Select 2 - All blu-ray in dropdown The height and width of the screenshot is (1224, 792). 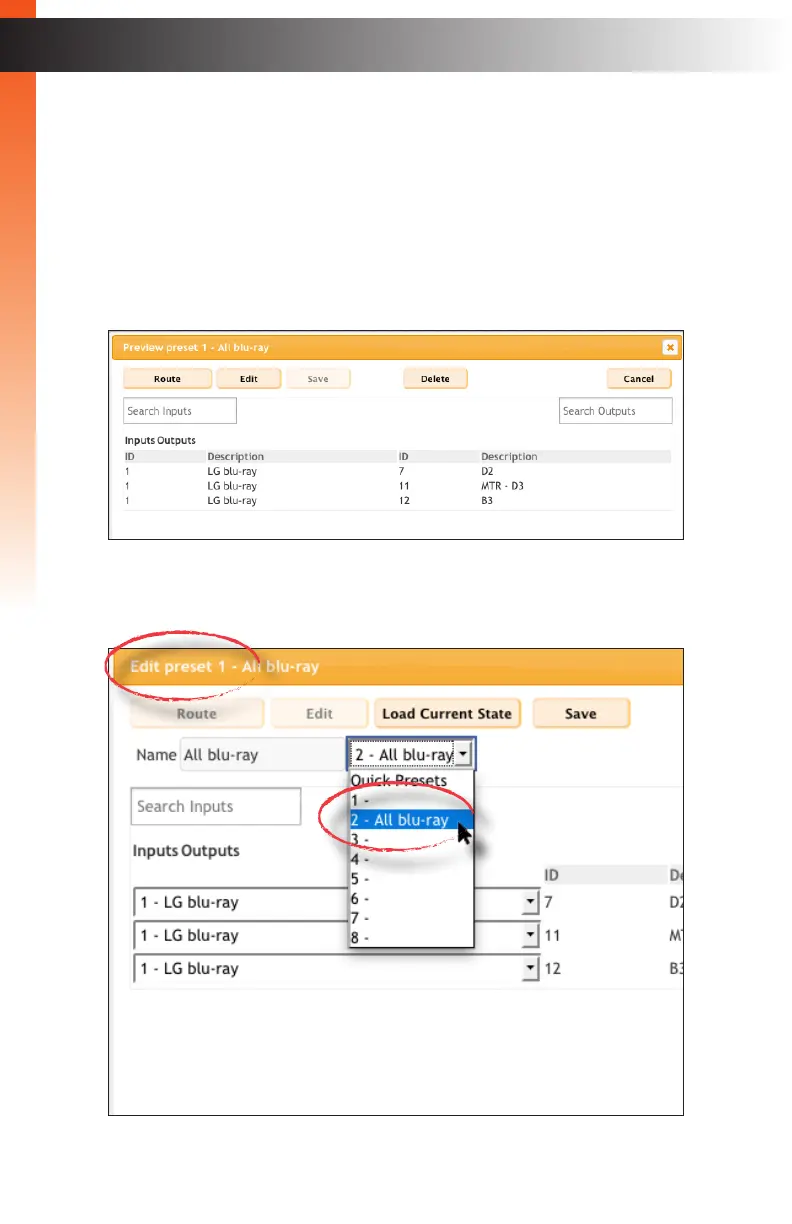pyautogui.click(x=410, y=820)
